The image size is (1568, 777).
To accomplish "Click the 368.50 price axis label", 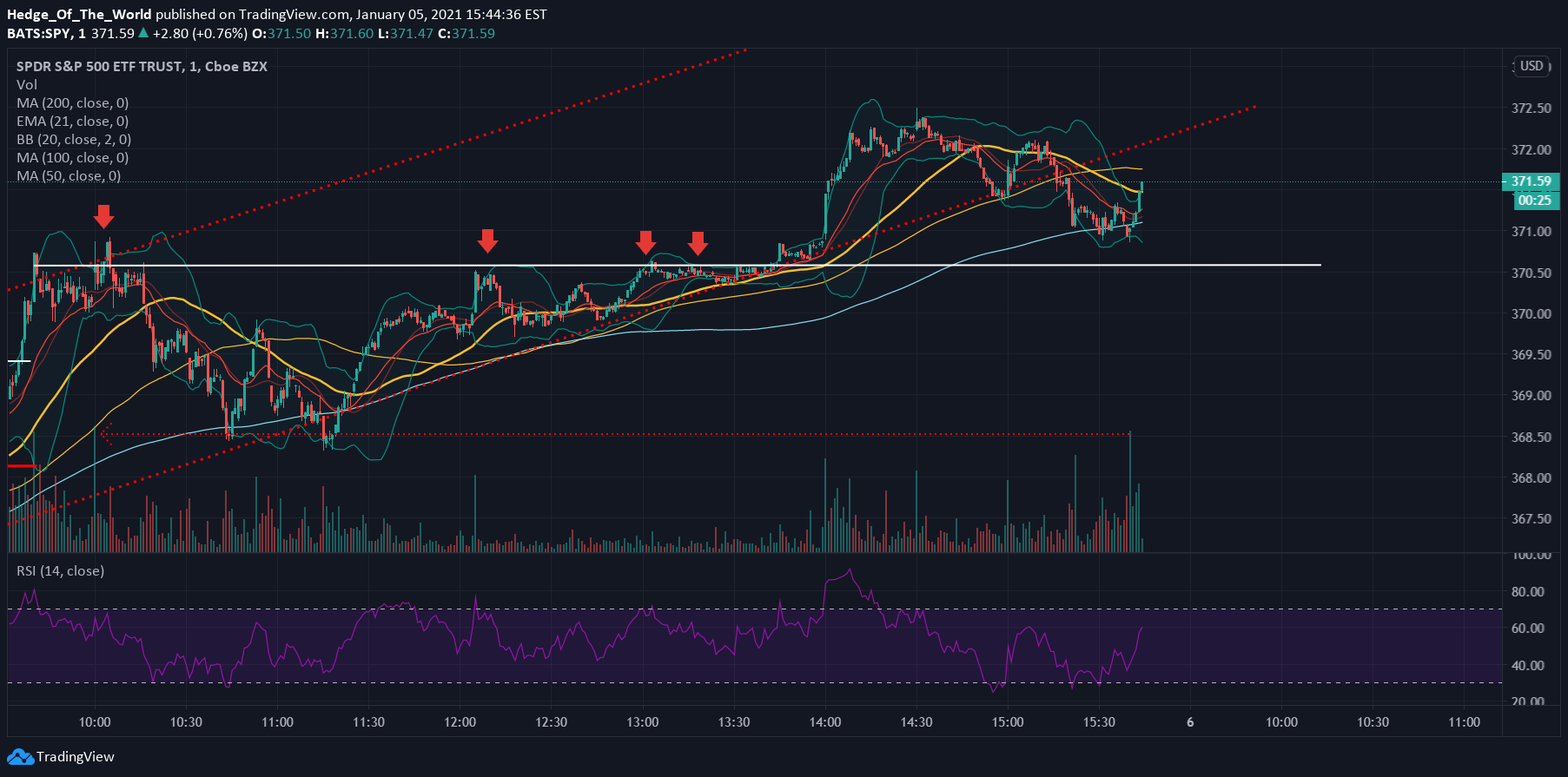I will coord(1532,438).
